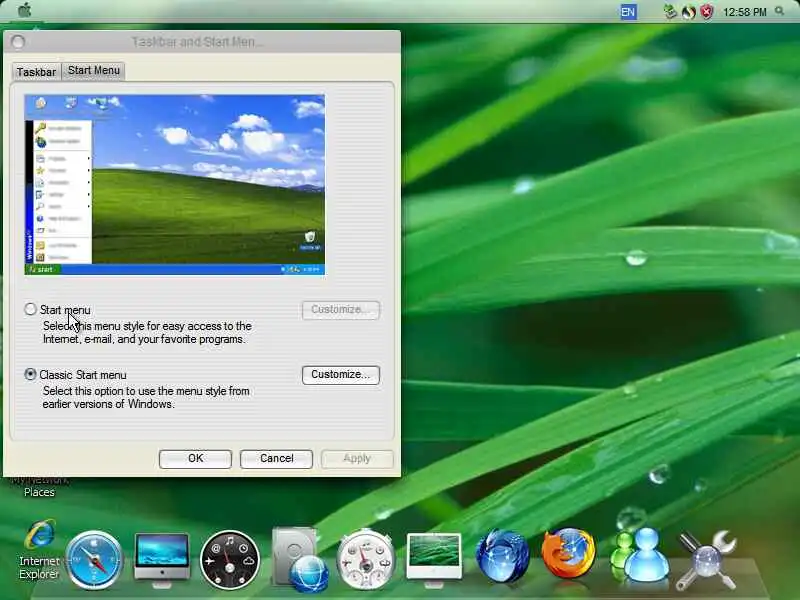Open the black Dashboard gauge dock icon
The image size is (800, 600).
(x=230, y=560)
